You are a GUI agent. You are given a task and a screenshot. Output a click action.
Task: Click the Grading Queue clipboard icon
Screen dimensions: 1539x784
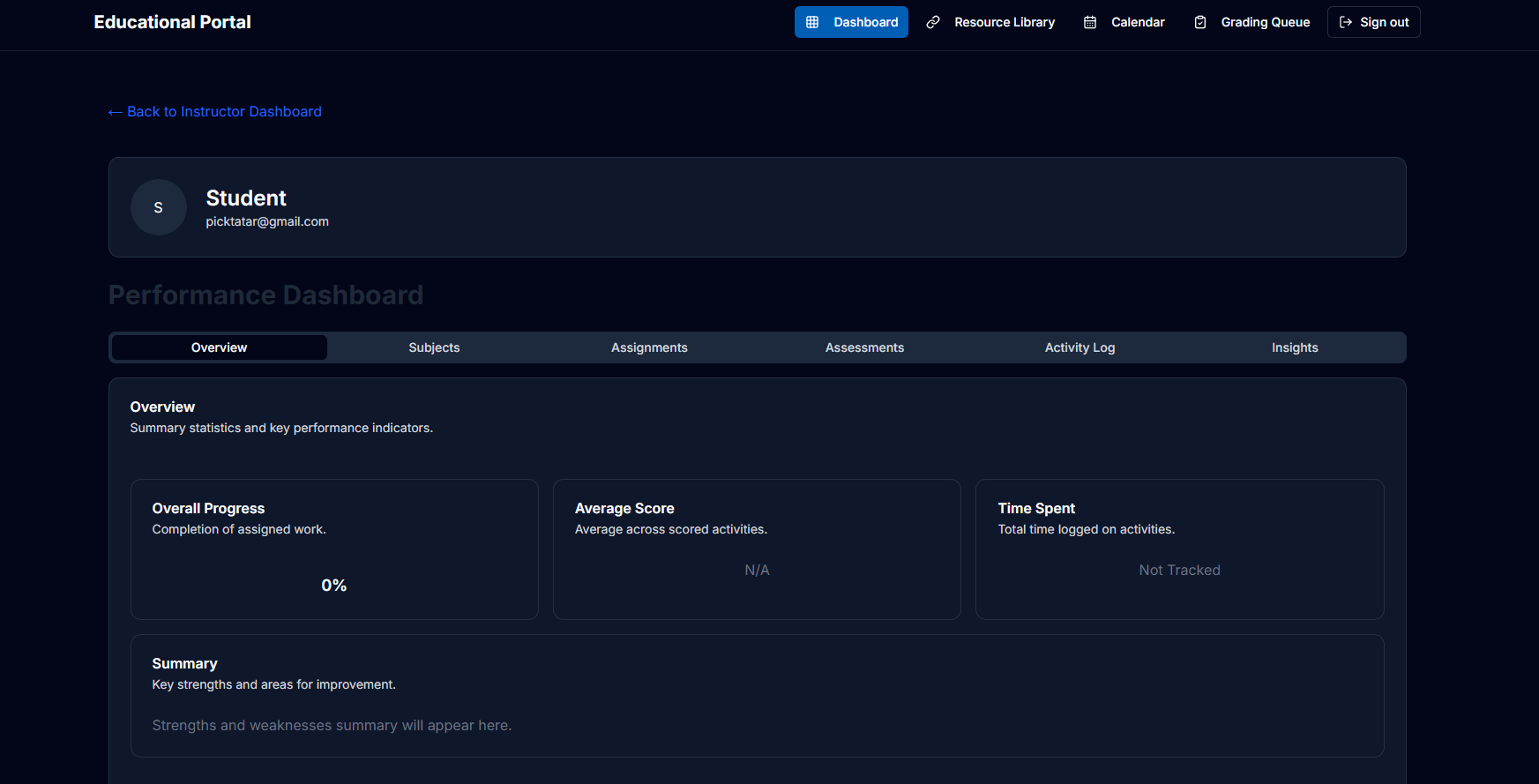1200,22
